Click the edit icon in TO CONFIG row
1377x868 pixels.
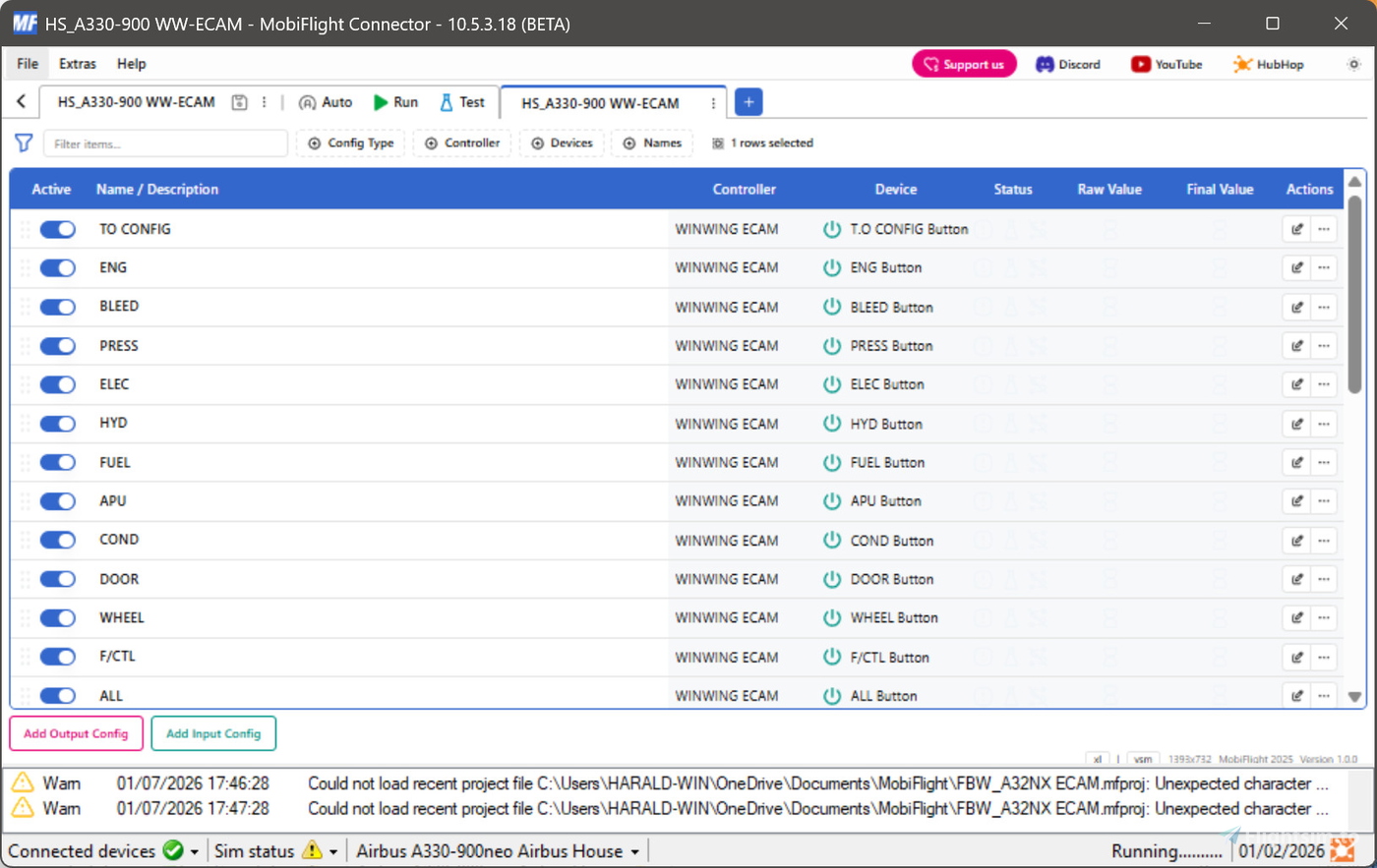[1296, 229]
